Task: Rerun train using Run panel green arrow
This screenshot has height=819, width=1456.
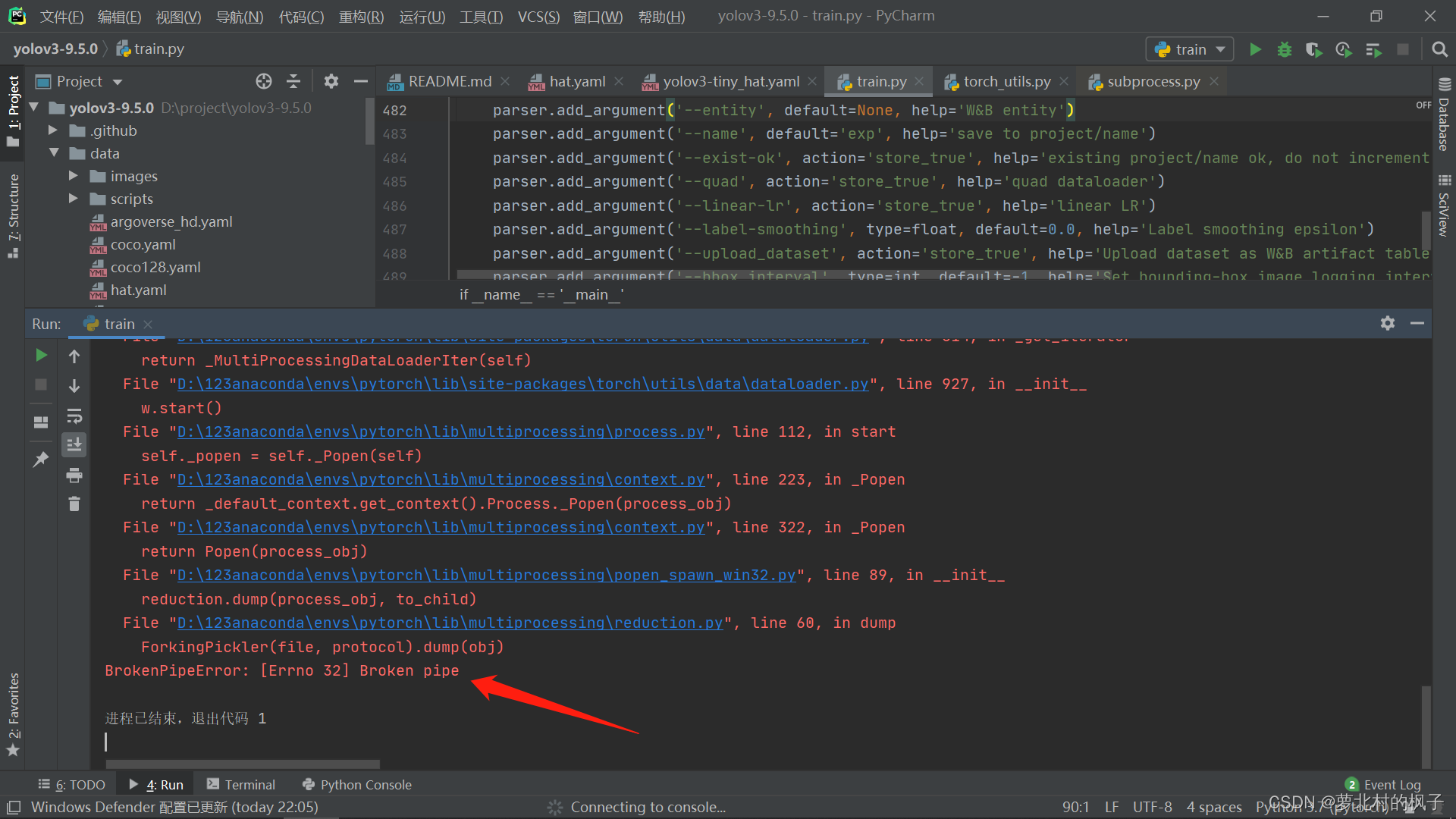Action: [41, 355]
